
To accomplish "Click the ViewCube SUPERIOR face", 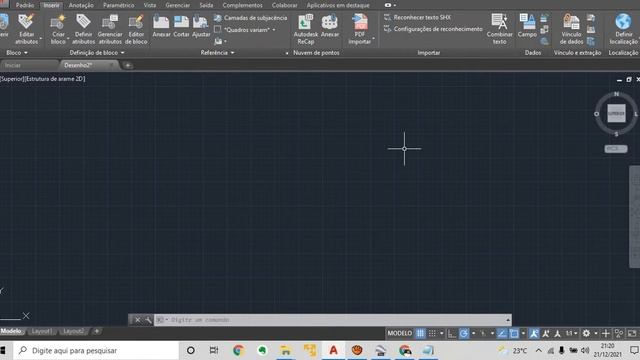I will [x=616, y=113].
